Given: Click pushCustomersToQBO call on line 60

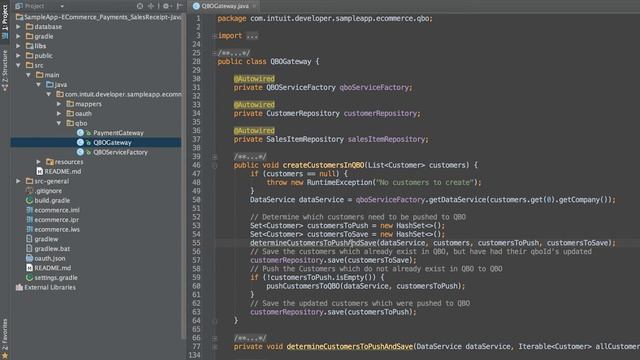Looking at the screenshot, I should click(x=303, y=286).
